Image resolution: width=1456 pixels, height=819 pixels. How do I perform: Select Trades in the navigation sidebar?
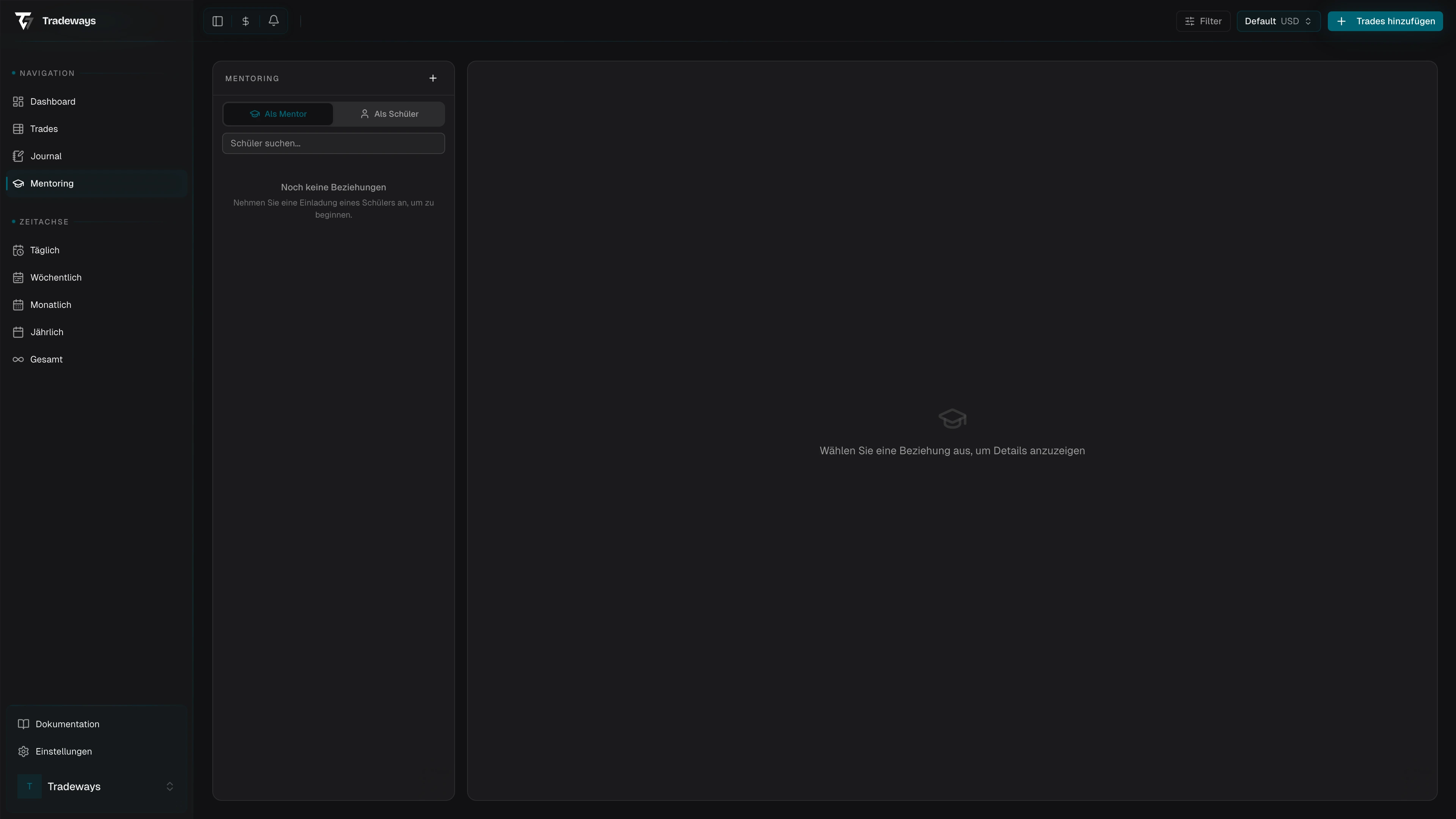44,128
